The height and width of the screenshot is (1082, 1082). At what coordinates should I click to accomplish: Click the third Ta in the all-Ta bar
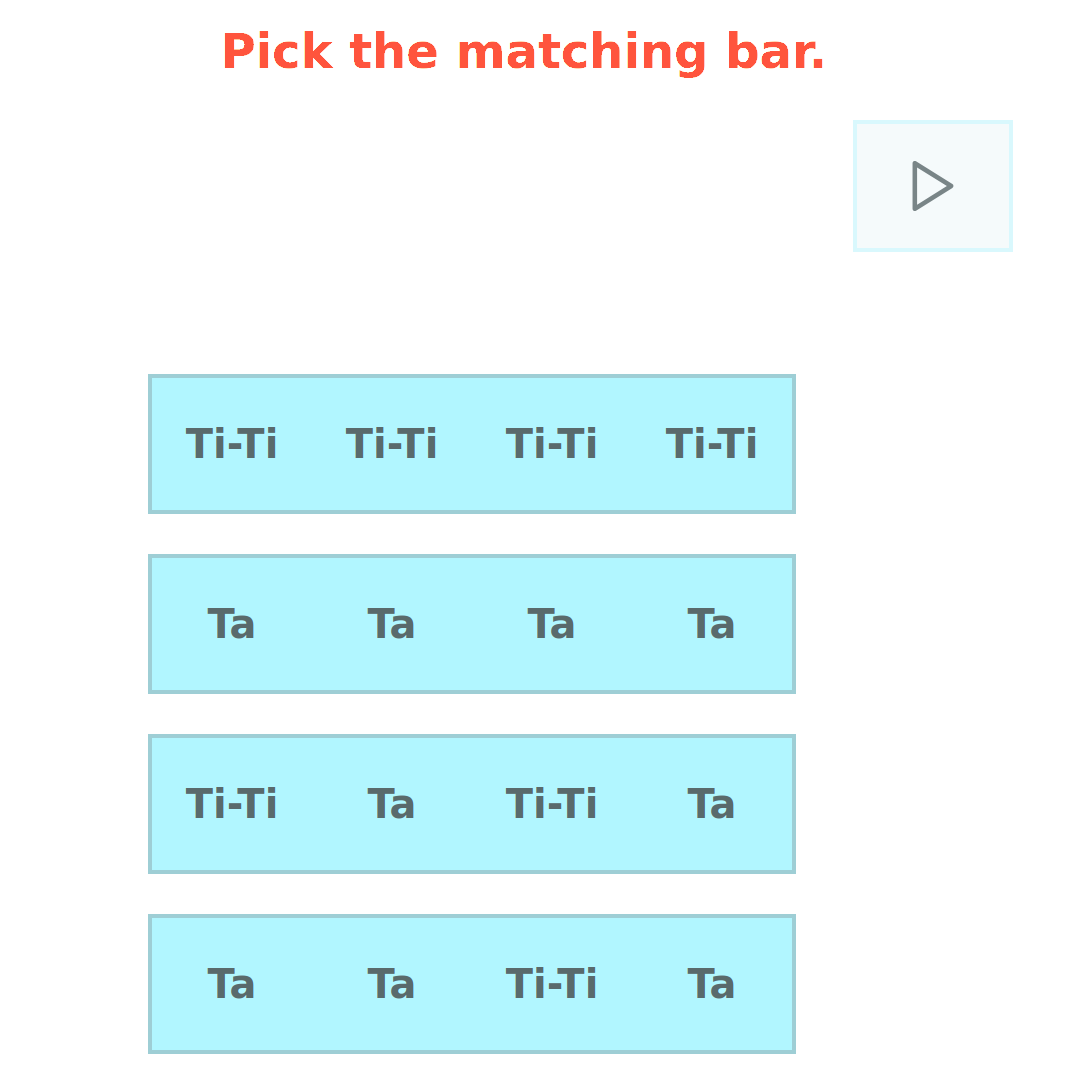tap(551, 624)
